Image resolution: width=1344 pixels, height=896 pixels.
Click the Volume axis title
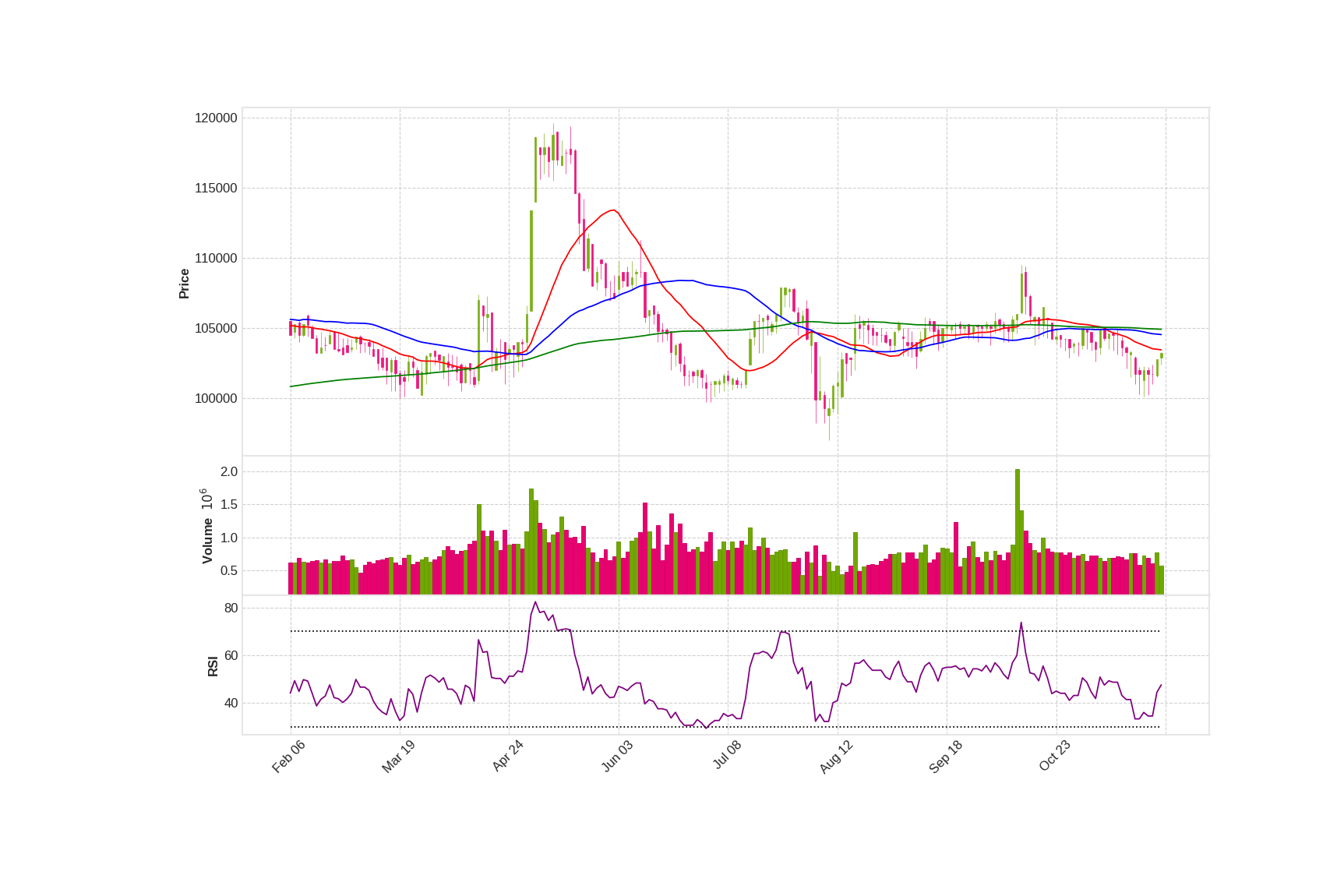coord(207,541)
